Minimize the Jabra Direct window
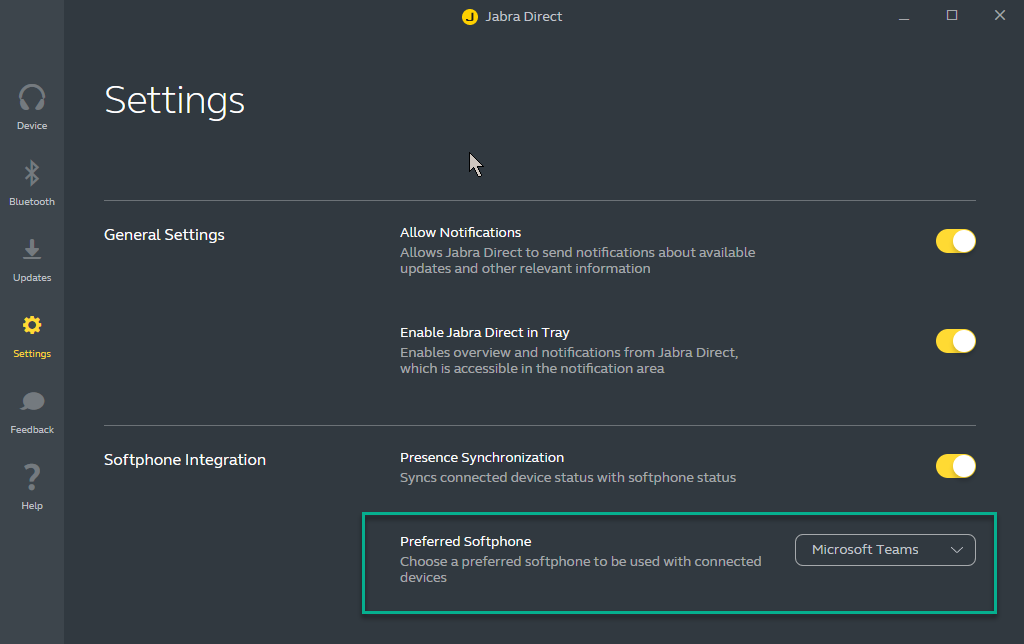1024x644 pixels. point(904,16)
